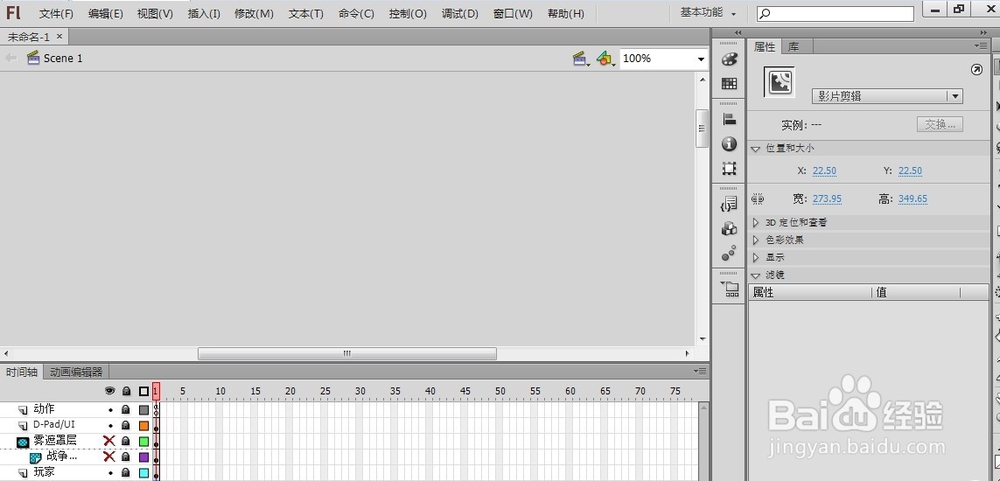Unlock the 玩家 layer
The height and width of the screenshot is (481, 1000).
pyautogui.click(x=126, y=473)
